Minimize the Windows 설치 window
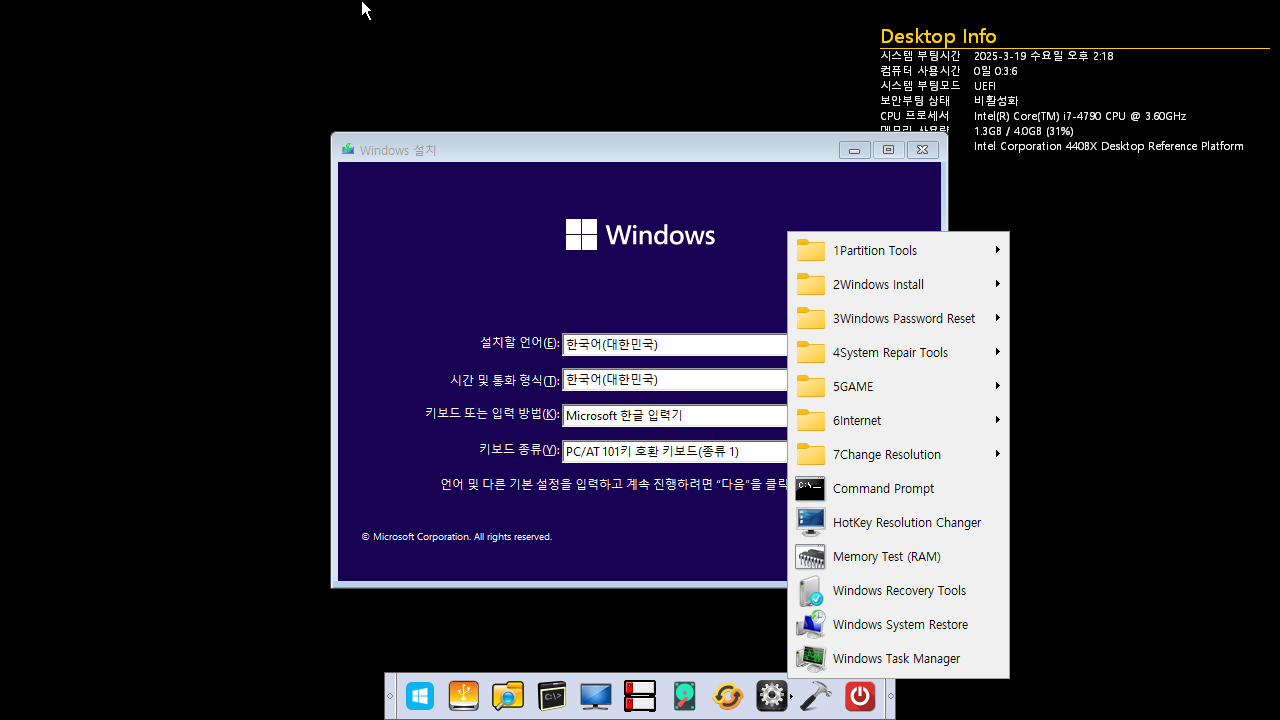Viewport: 1280px width, 720px height. point(854,150)
